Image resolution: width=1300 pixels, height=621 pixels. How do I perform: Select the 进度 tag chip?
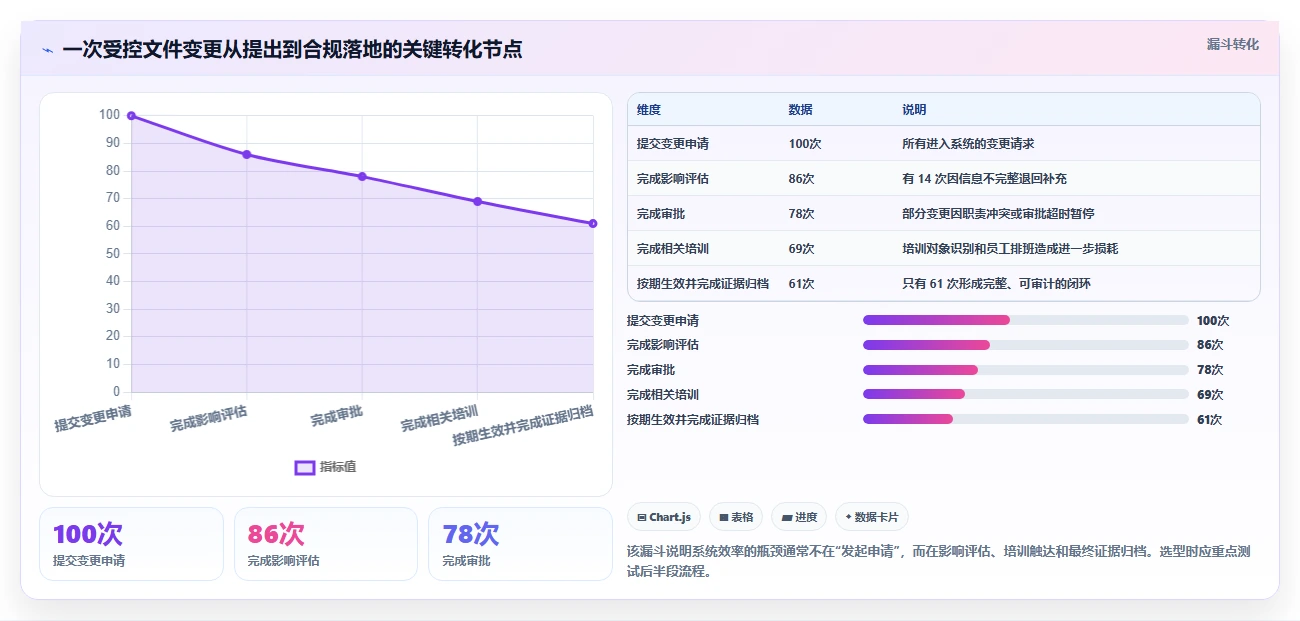tap(799, 517)
